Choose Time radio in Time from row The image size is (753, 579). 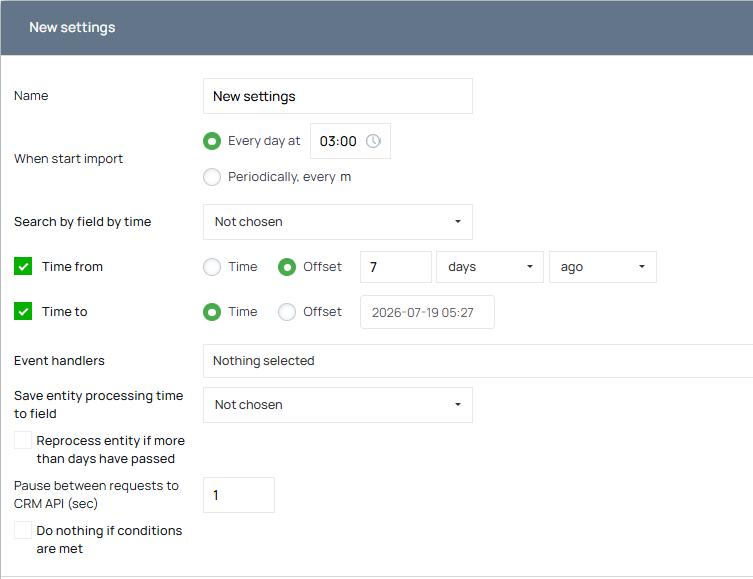[x=212, y=267]
